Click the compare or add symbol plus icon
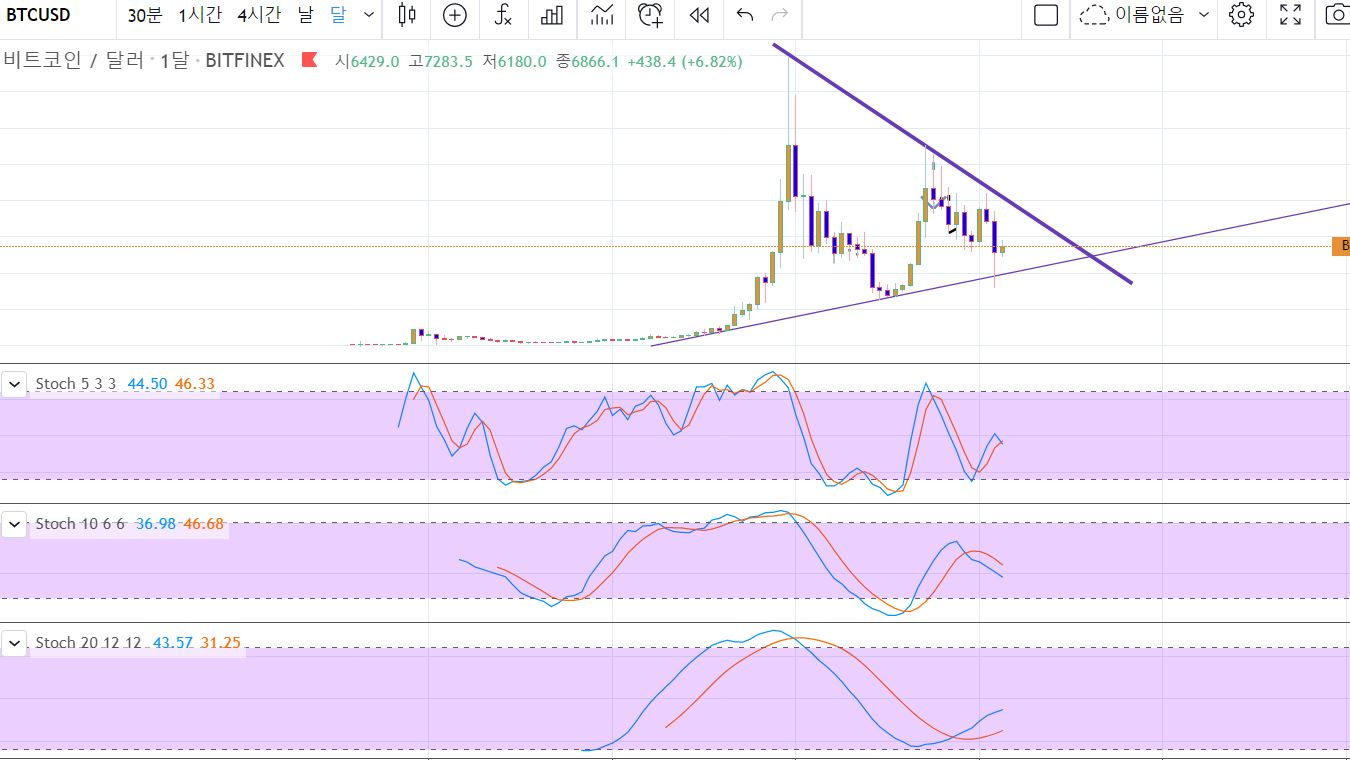The image size is (1350, 760). (x=455, y=15)
